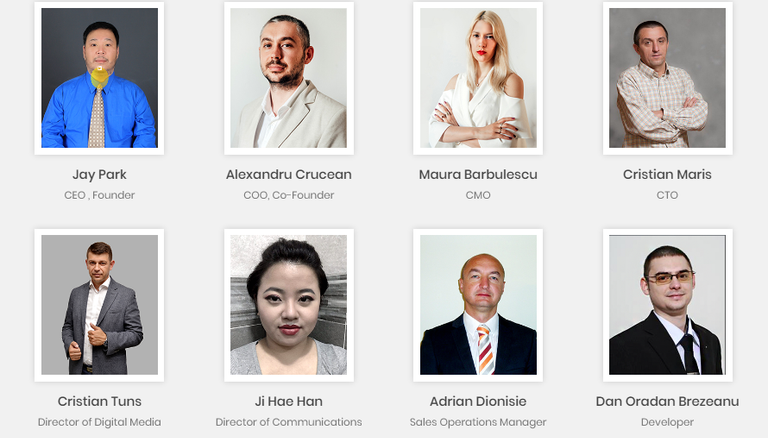
Task: Click the Adrian Dionisie name heading
Action: tap(478, 401)
